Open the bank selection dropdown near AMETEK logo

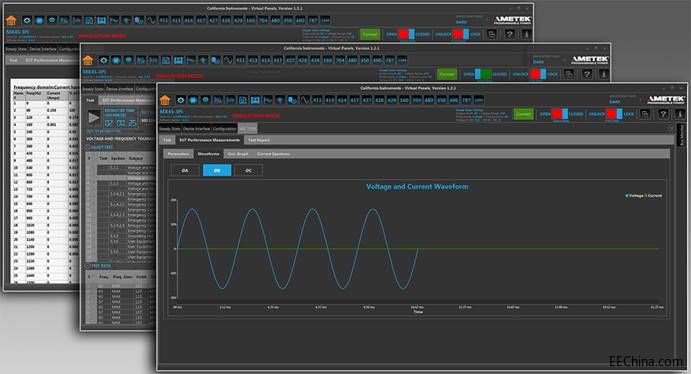point(623,102)
